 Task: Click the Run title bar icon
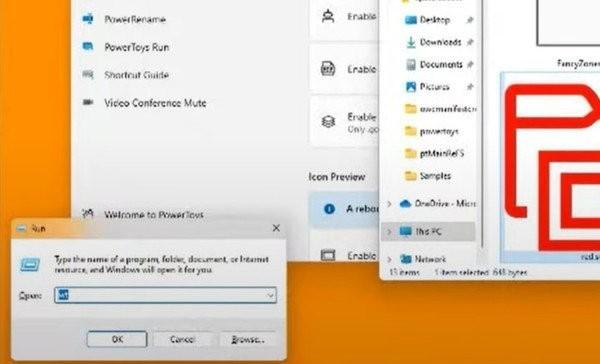(x=21, y=229)
